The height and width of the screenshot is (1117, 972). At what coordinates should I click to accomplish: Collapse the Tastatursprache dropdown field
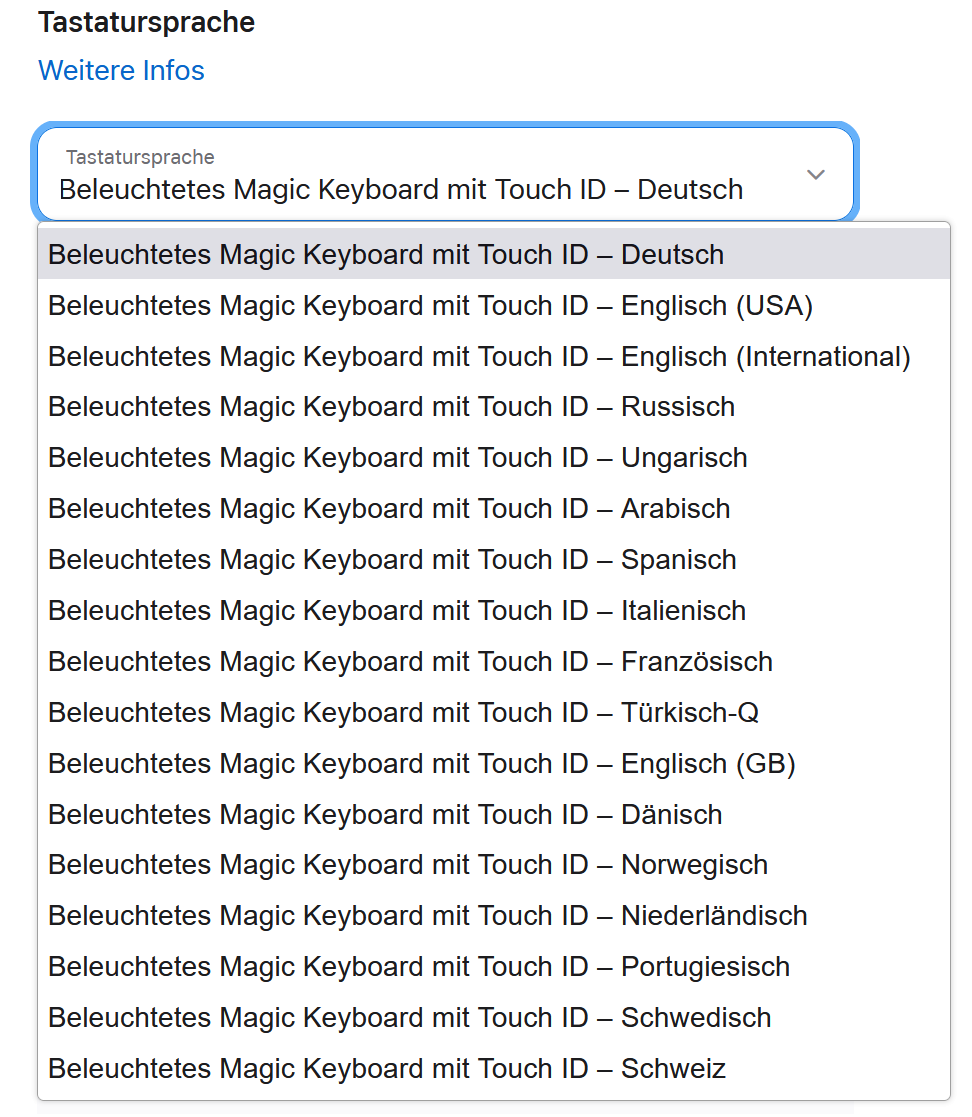click(x=445, y=174)
